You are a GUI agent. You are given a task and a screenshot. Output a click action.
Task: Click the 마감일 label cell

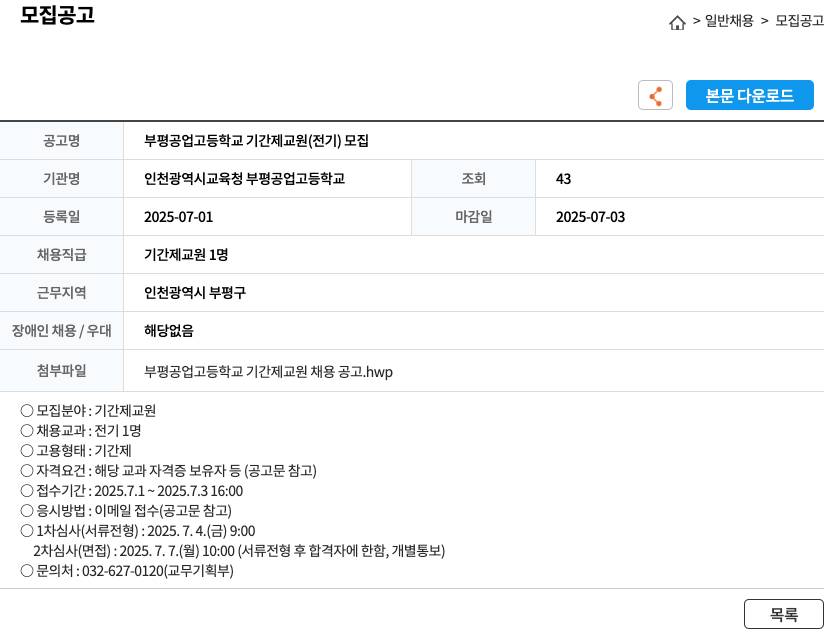[473, 216]
